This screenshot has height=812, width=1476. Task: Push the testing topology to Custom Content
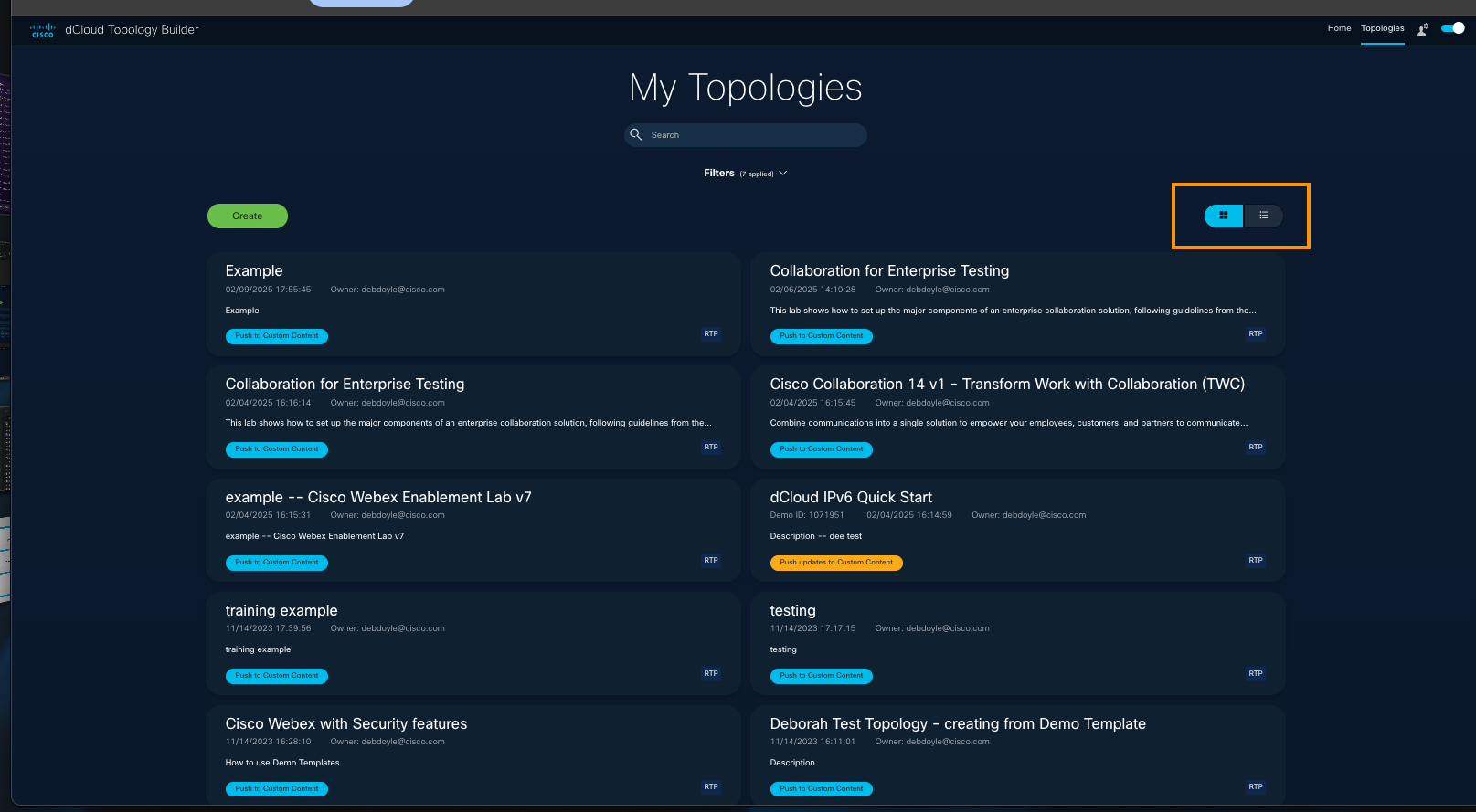coord(822,676)
